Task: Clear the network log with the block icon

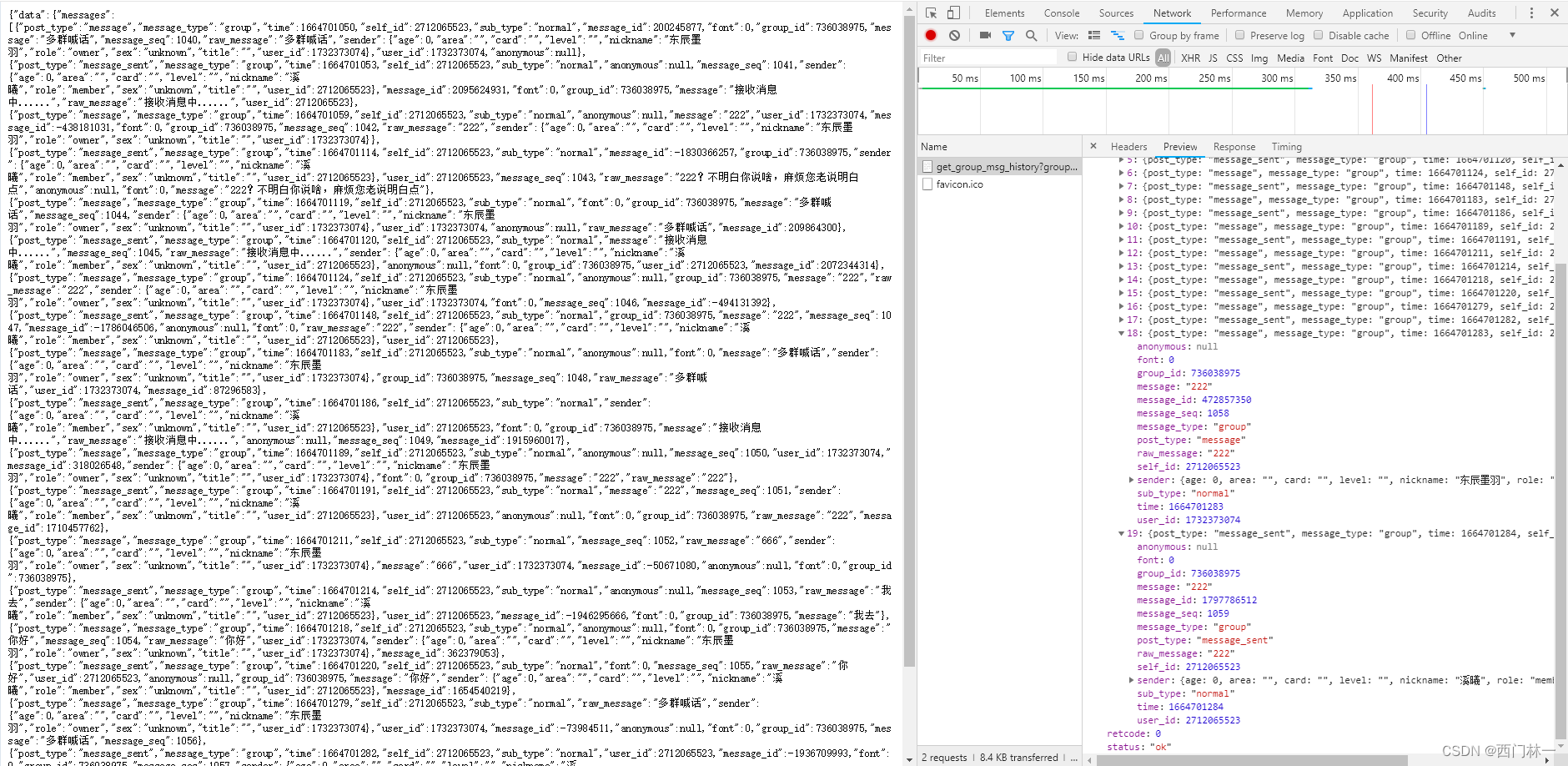Action: pyautogui.click(x=953, y=35)
